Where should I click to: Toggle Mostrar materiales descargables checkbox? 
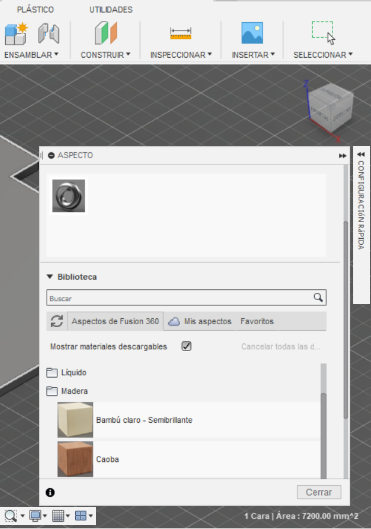[x=186, y=346]
